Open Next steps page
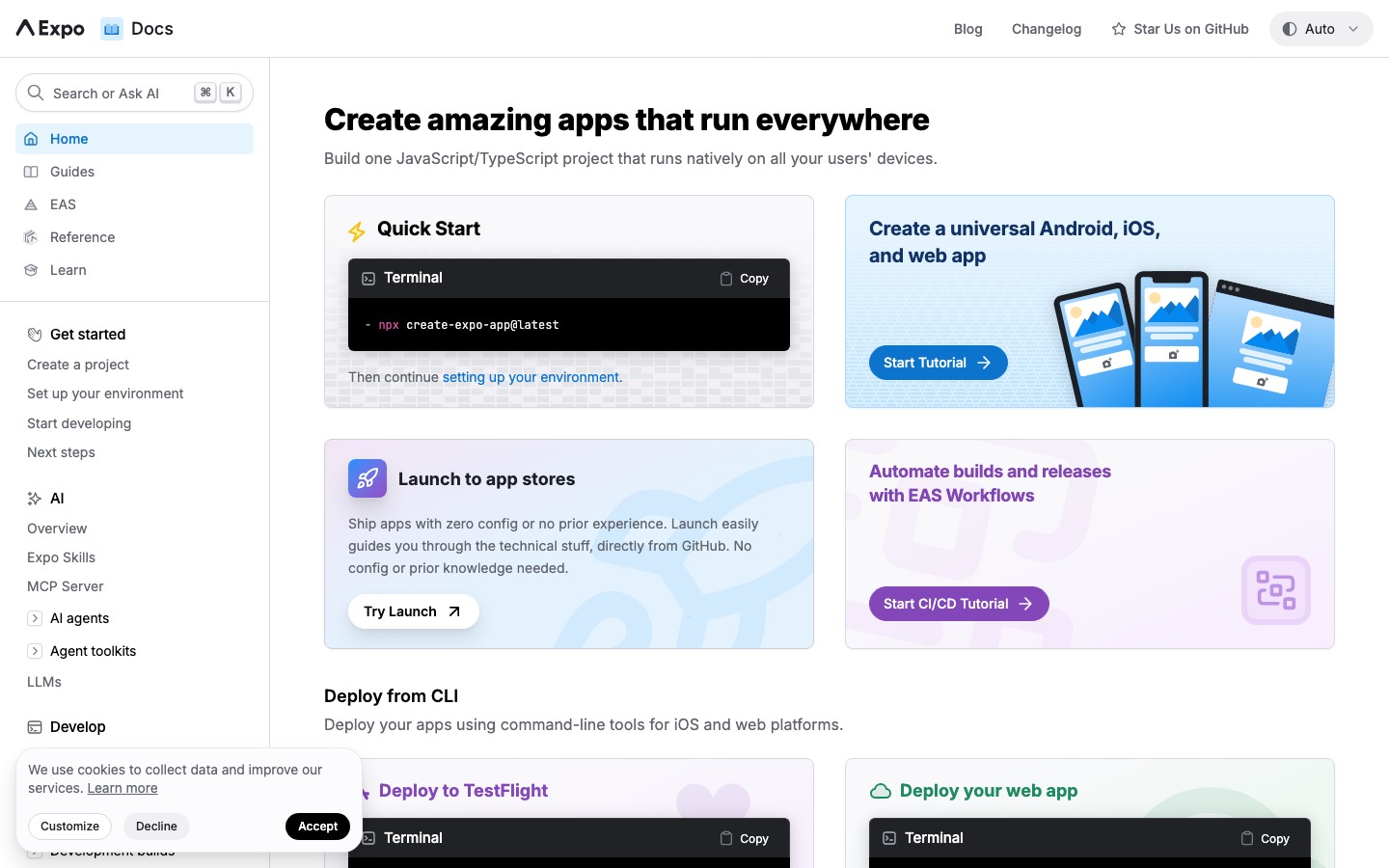The height and width of the screenshot is (868, 1389). click(61, 452)
